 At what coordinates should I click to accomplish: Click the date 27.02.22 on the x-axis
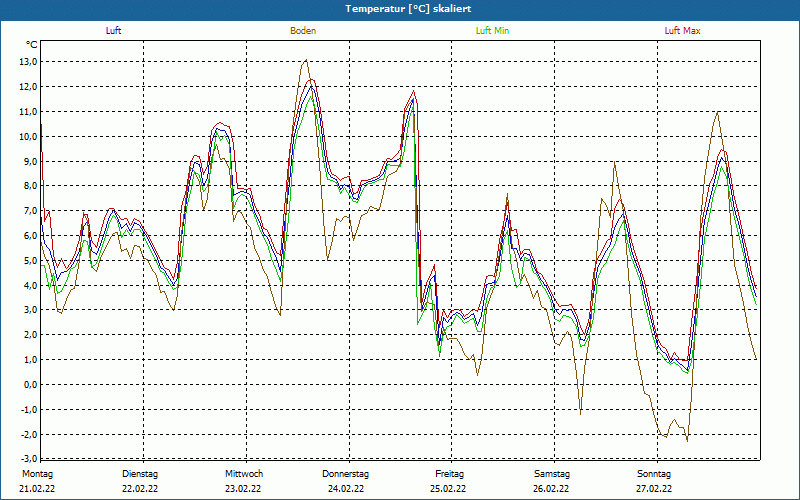(655, 489)
